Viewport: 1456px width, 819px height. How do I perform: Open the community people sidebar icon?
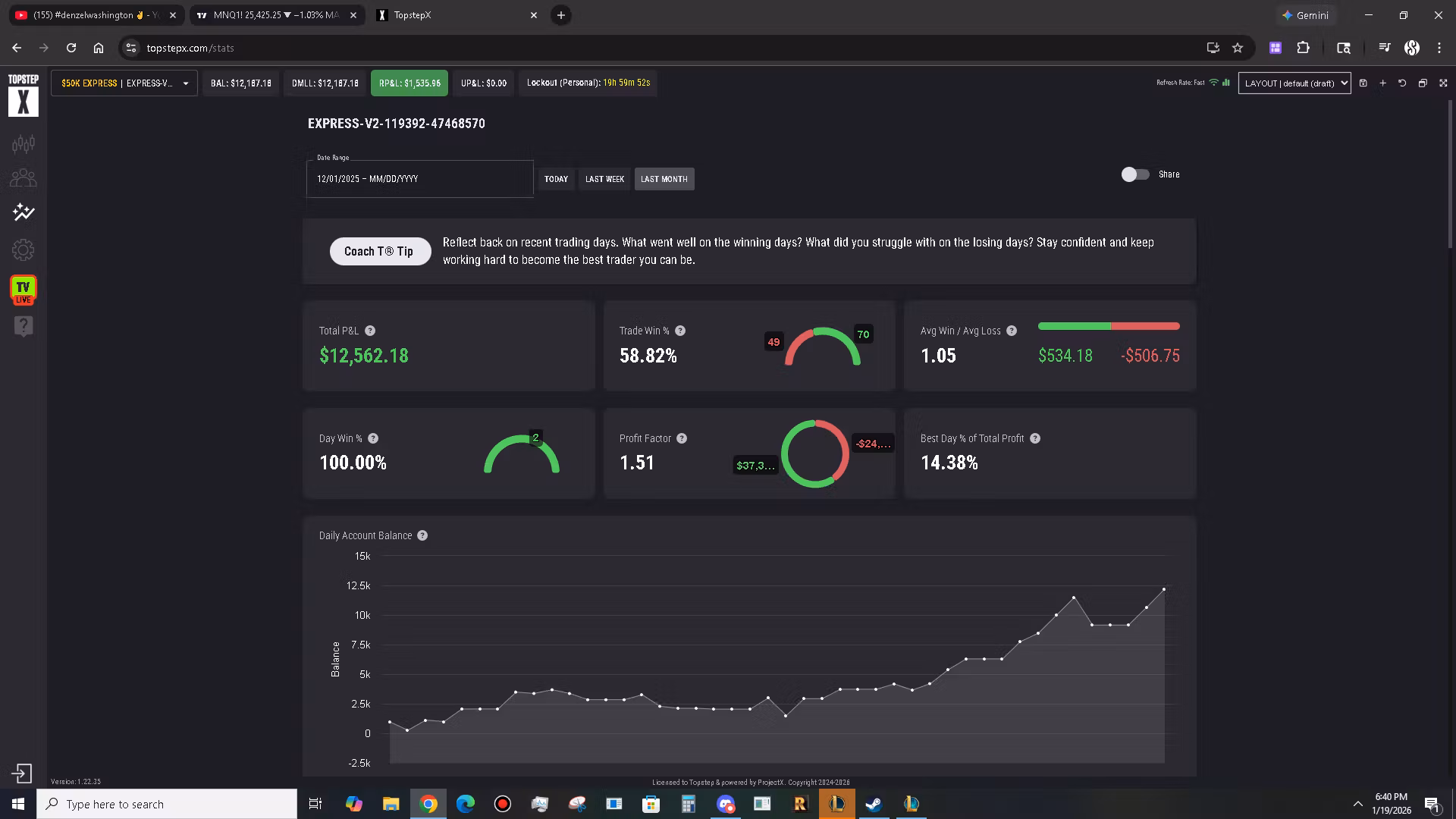pos(24,178)
